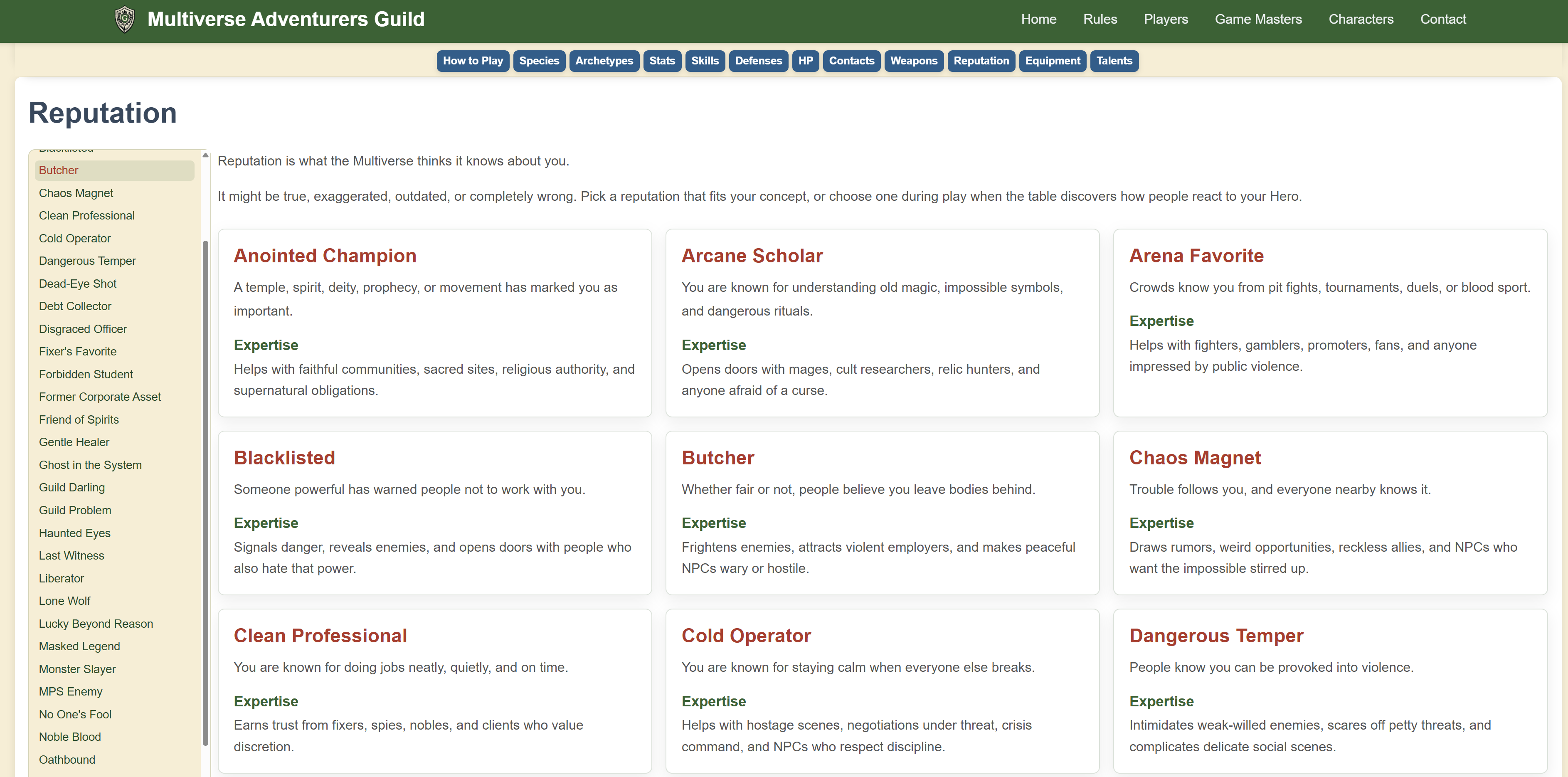Jump to Lone Wolf entry
Screen dimensions: 1568x777
[114, 601]
